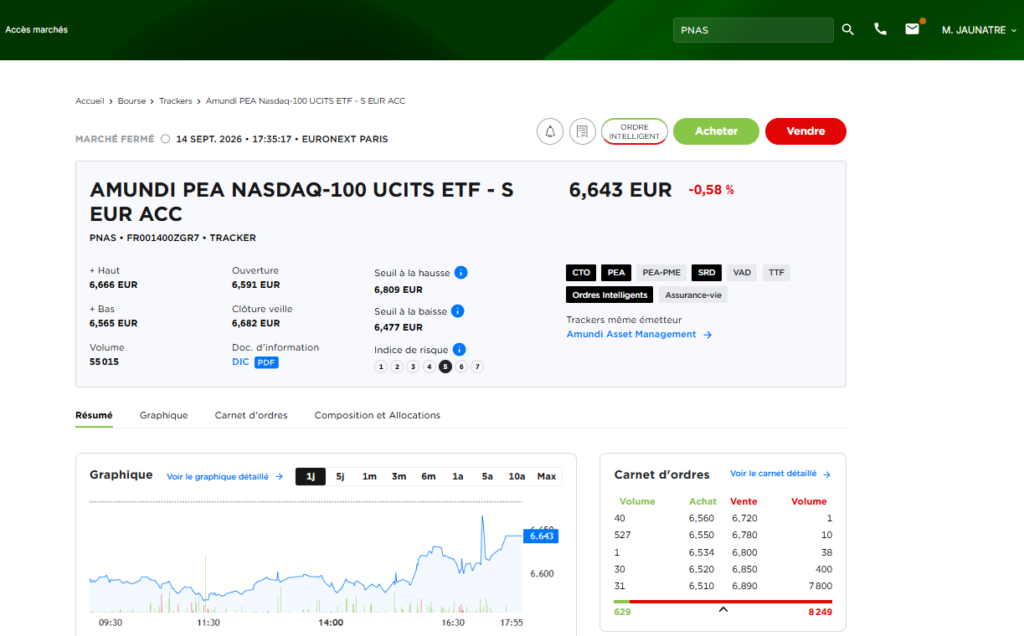The width and height of the screenshot is (1024, 636).
Task: Click the Acheter button
Action: pos(716,131)
